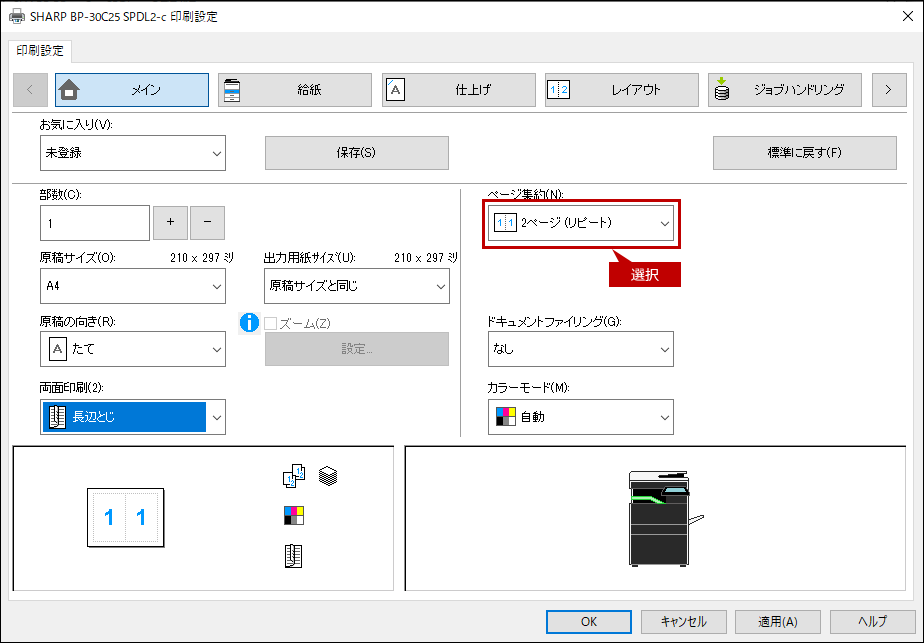Viewport: 924px width, 643px height.
Task: Open the ページ集約 dropdown
Action: click(x=580, y=223)
